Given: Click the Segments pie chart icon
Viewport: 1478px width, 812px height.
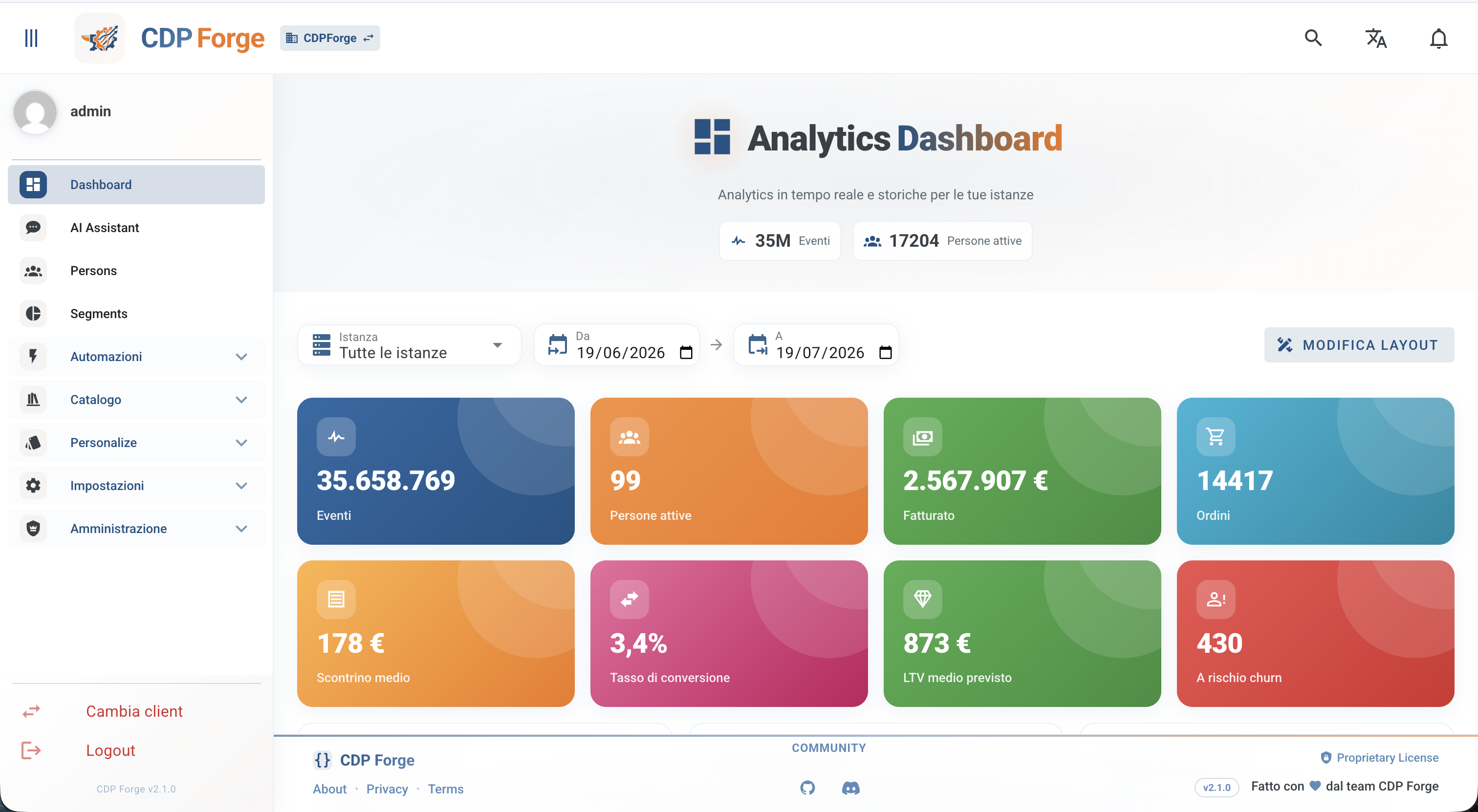Looking at the screenshot, I should 33,314.
